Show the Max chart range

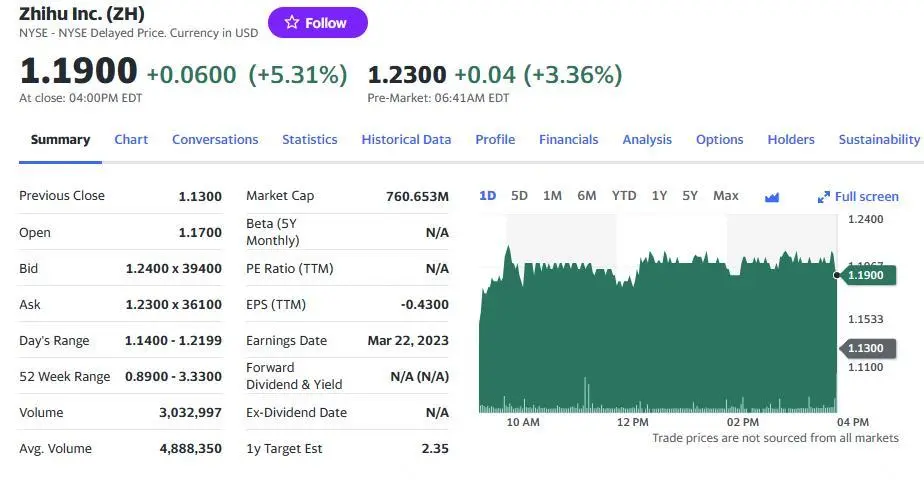coord(726,196)
